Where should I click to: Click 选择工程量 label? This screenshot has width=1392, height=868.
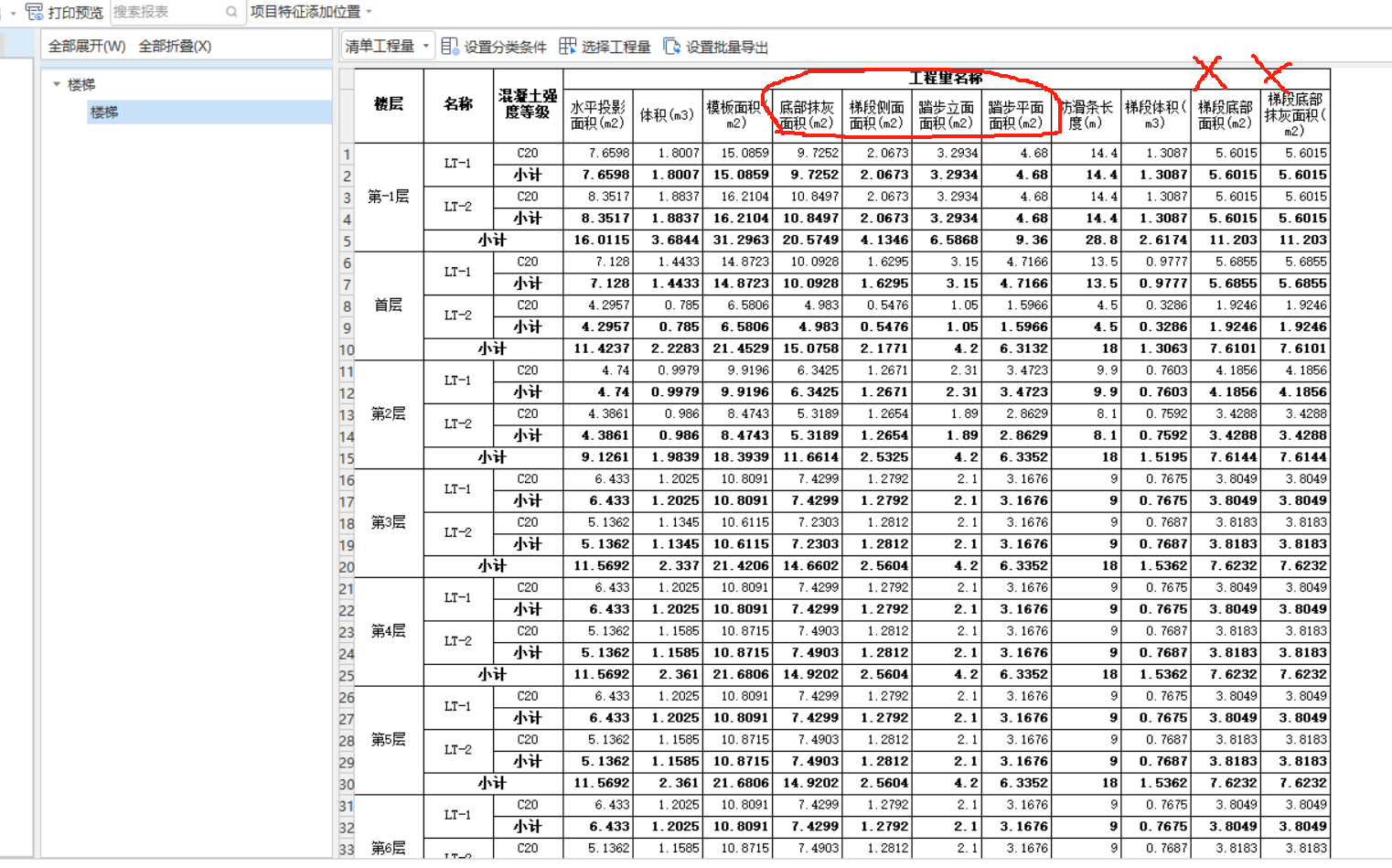coord(616,47)
